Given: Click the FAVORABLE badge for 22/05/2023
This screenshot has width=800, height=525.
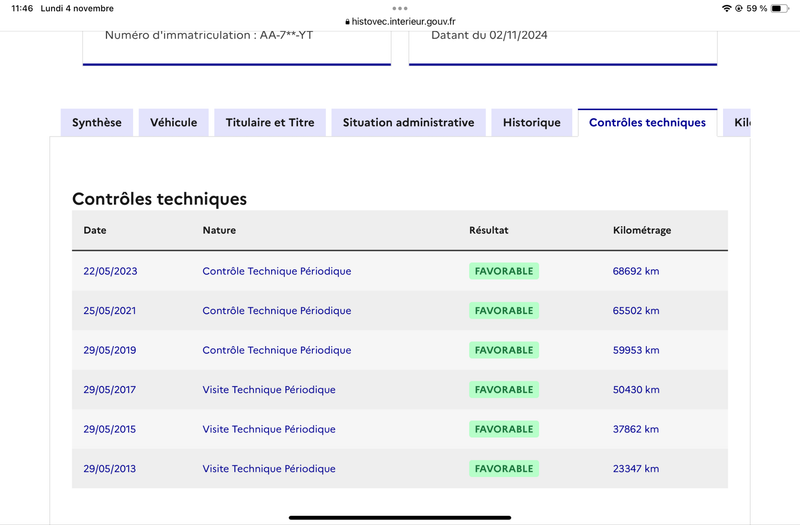Looking at the screenshot, I should (x=504, y=271).
